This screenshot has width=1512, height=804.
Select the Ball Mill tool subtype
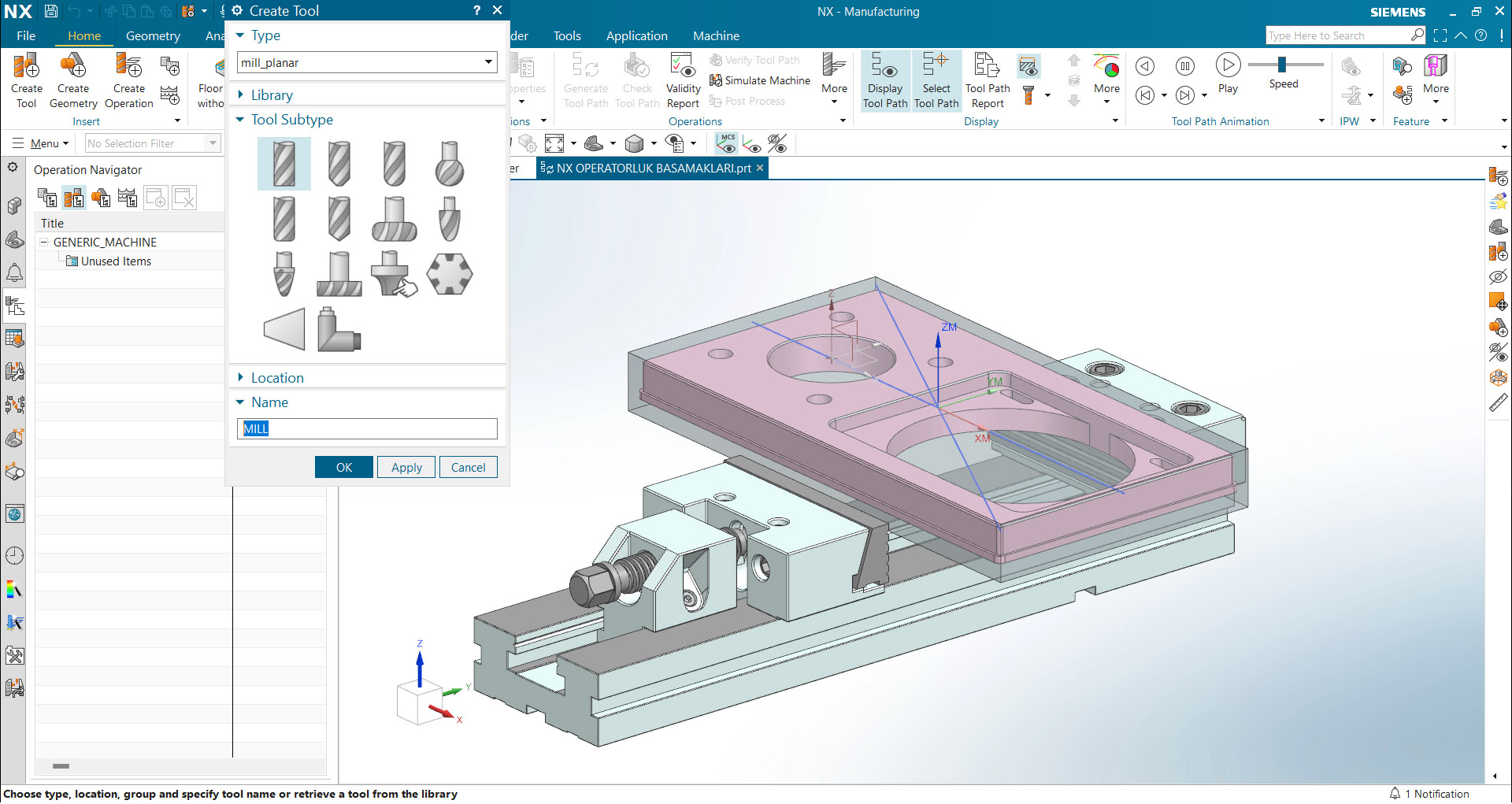tap(449, 163)
